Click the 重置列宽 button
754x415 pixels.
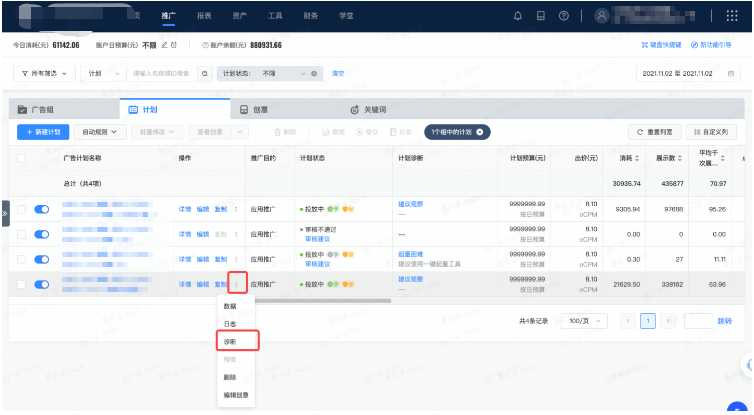click(655, 132)
